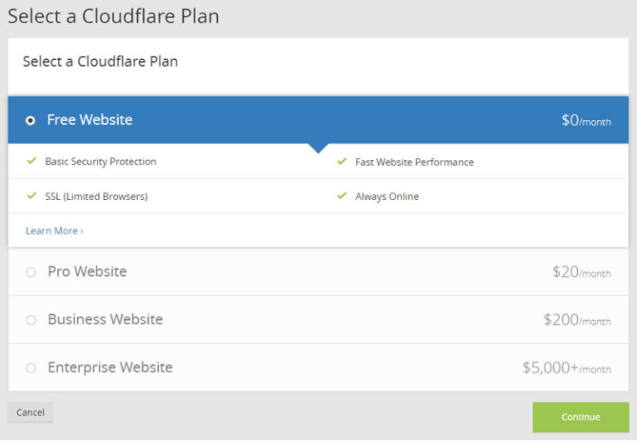
Task: Cancel the plan selection
Action: click(30, 412)
